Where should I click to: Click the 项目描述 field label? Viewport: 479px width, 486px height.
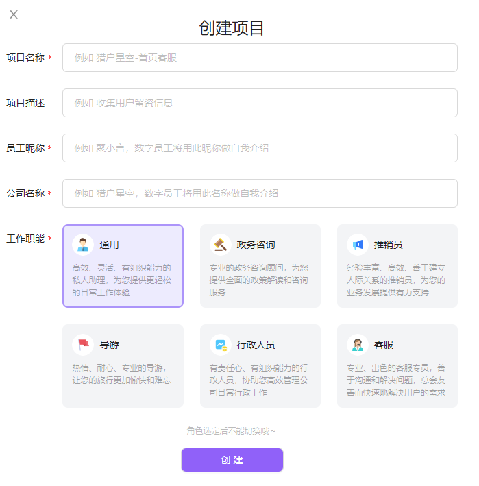pyautogui.click(x=26, y=103)
